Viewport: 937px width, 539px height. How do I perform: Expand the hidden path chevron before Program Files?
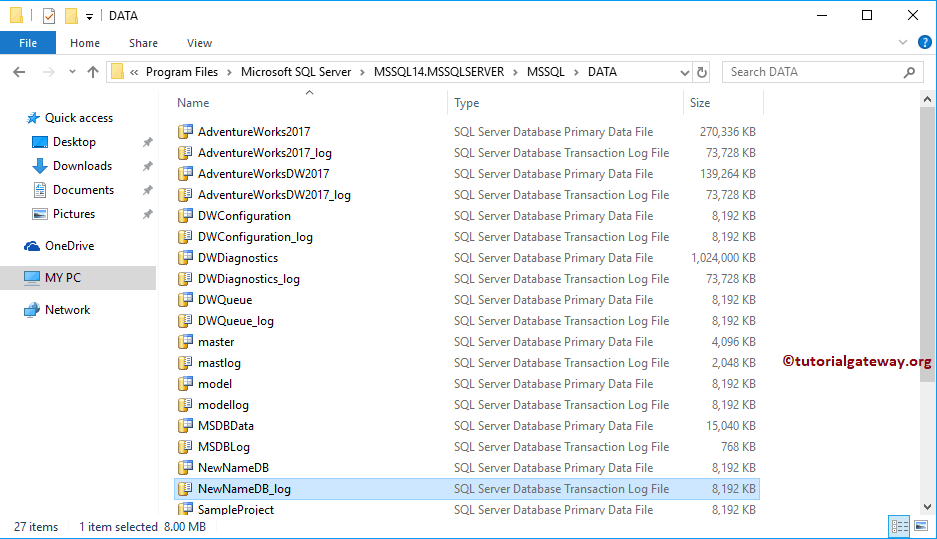[x=134, y=72]
